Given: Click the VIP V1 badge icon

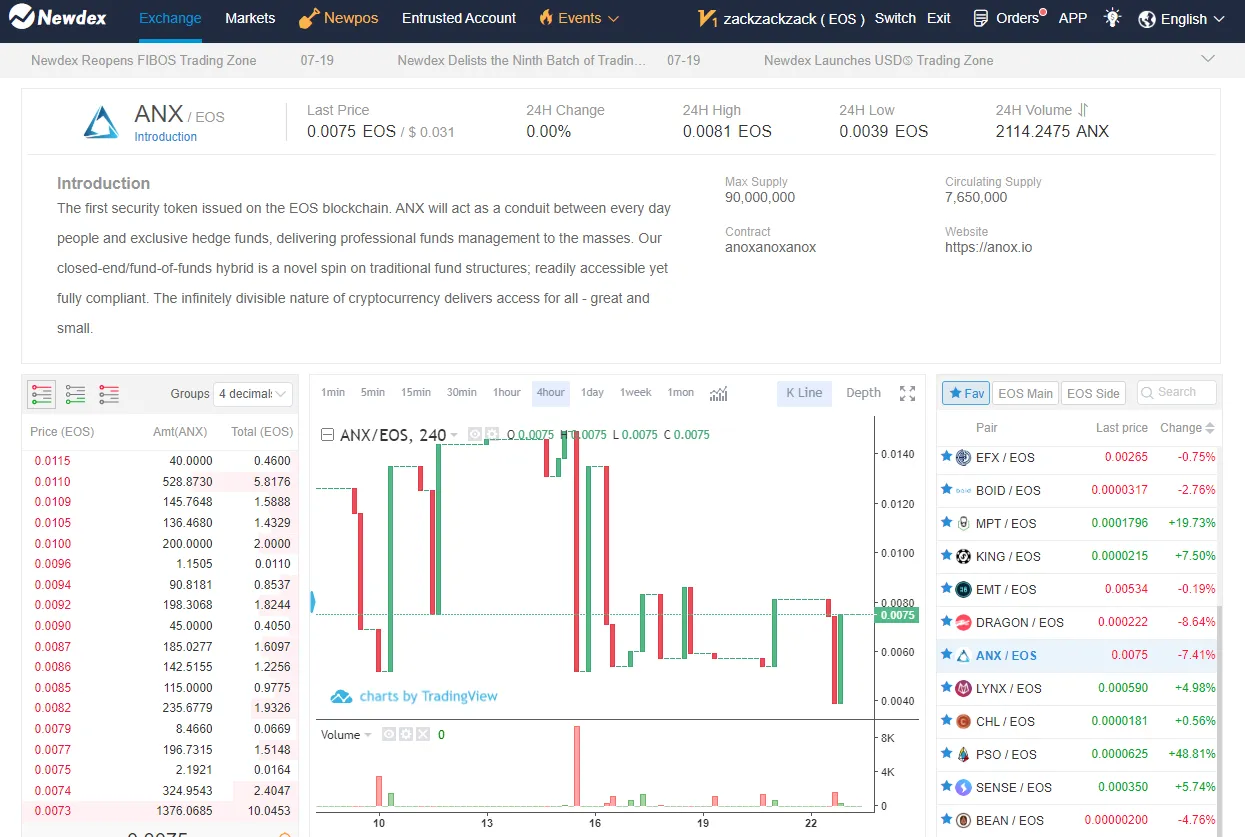Looking at the screenshot, I should click(707, 19).
